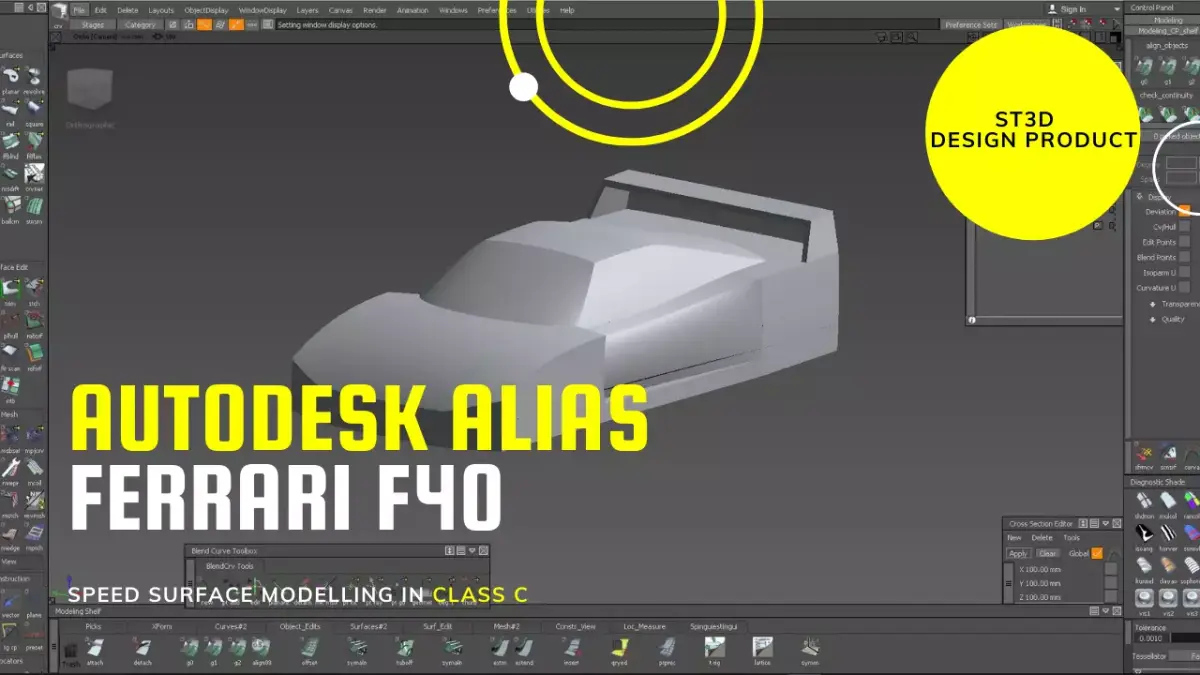Click Apply in Cross Section Editor
The width and height of the screenshot is (1200, 675).
1018,553
